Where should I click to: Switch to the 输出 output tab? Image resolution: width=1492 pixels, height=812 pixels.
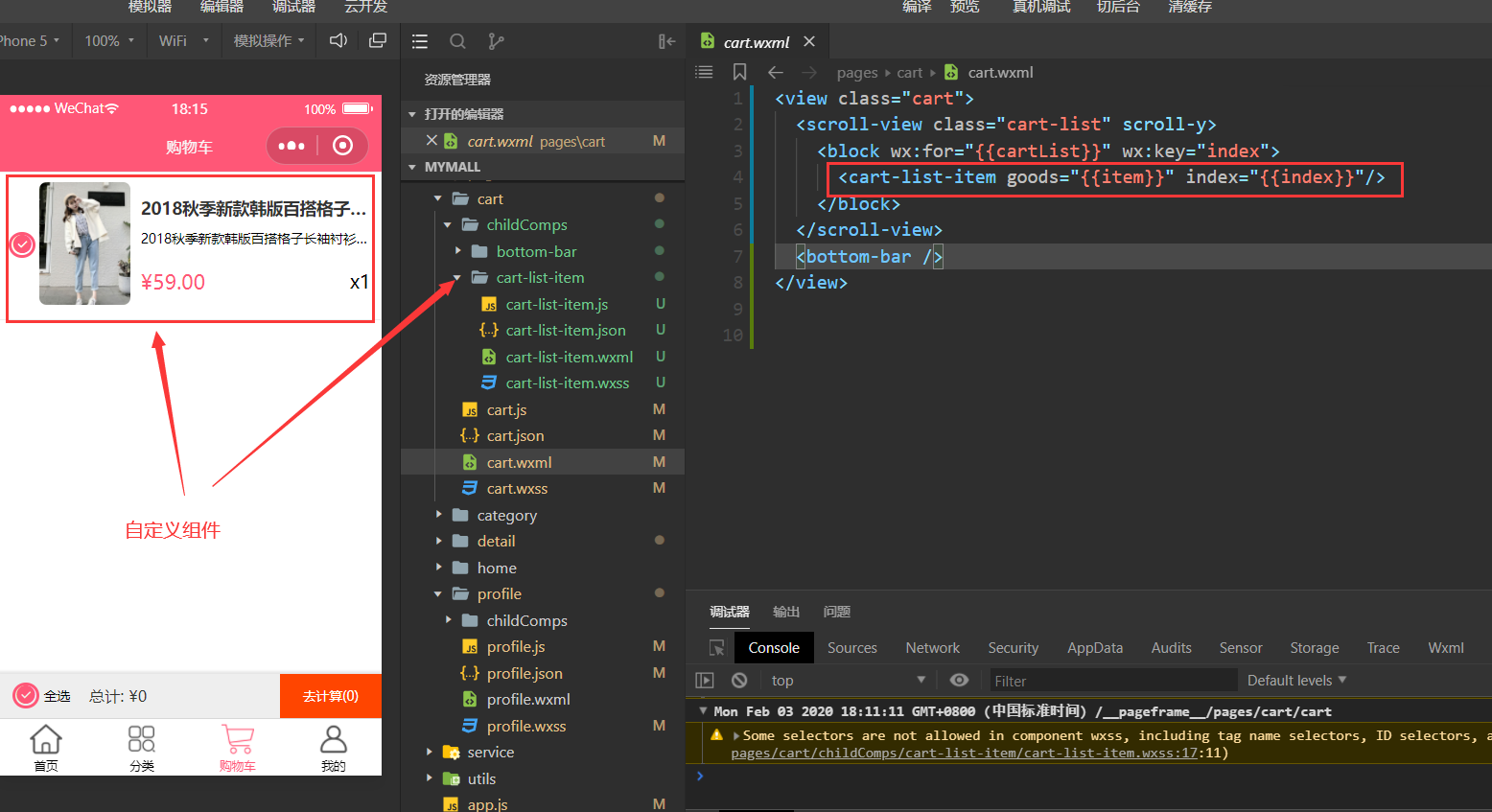pos(786,612)
